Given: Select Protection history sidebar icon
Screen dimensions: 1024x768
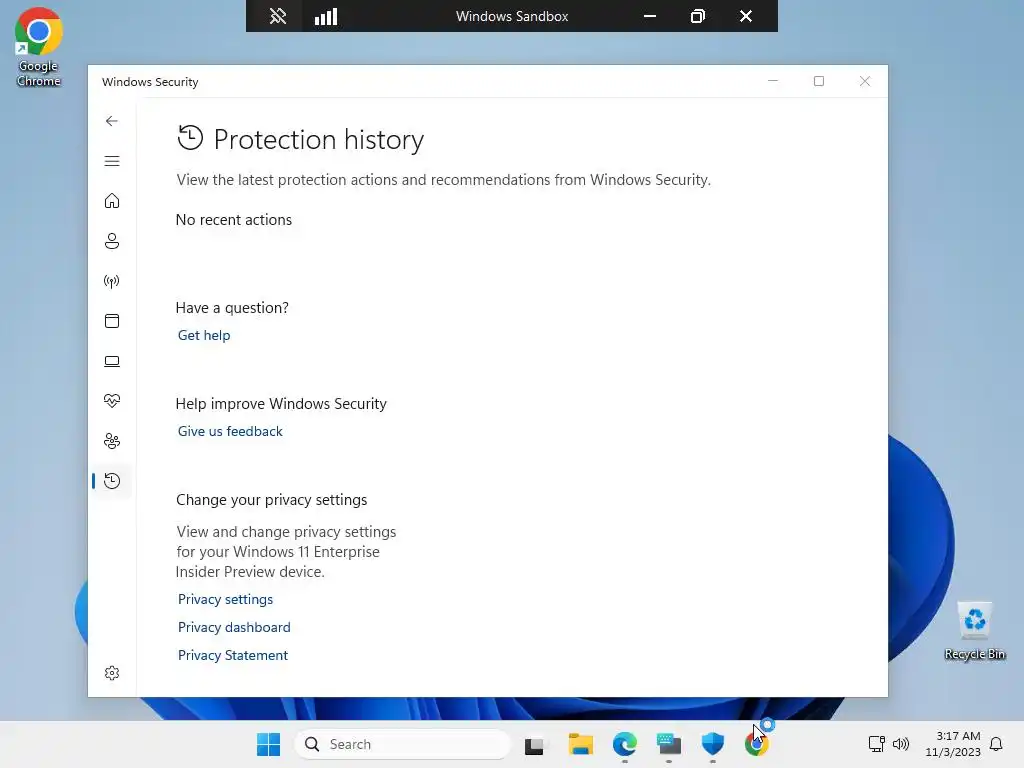Looking at the screenshot, I should (112, 481).
